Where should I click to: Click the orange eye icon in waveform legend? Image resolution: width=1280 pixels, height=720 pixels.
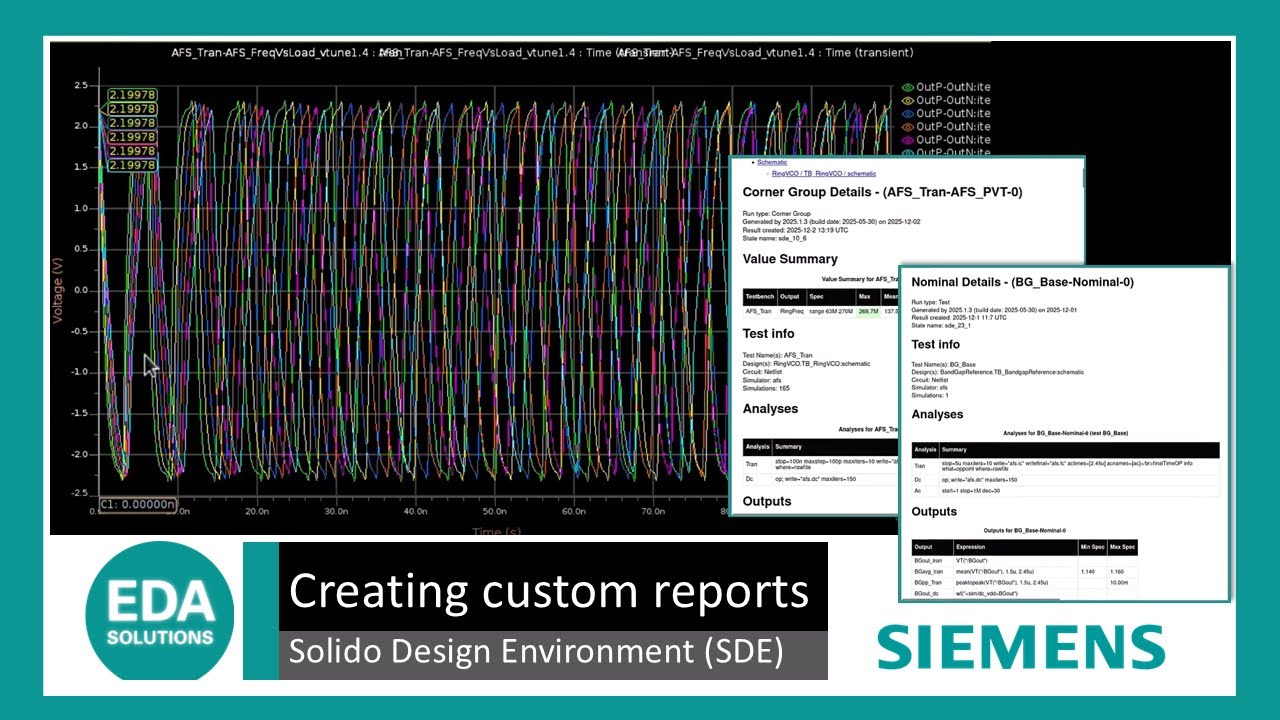point(908,127)
